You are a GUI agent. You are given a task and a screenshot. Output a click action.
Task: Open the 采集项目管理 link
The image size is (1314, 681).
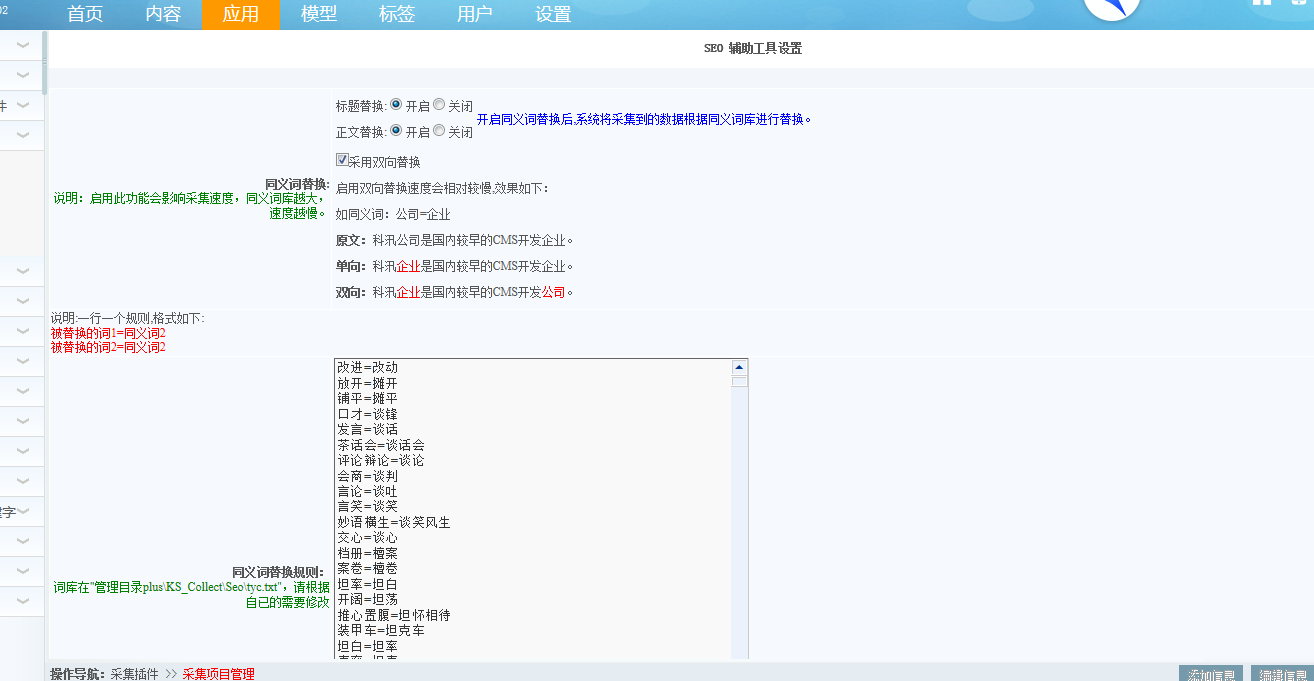click(221, 674)
